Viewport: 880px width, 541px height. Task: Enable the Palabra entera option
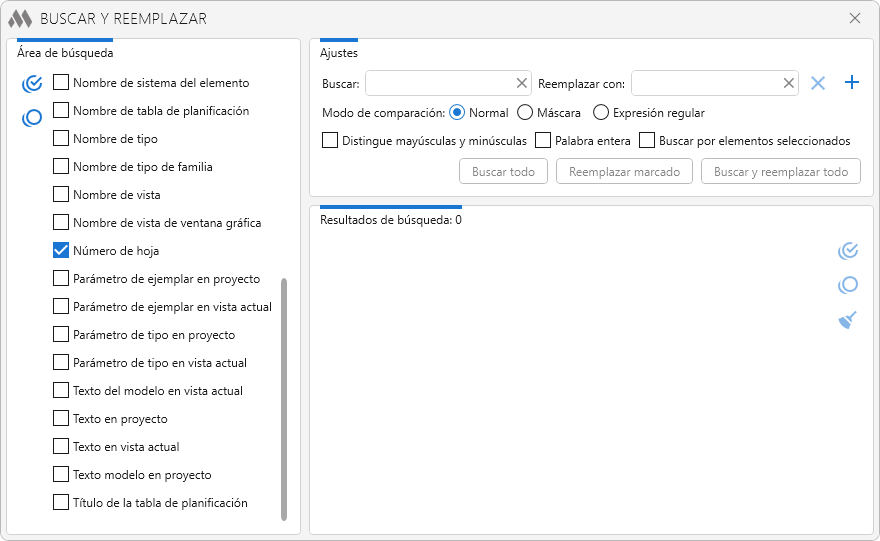click(544, 141)
